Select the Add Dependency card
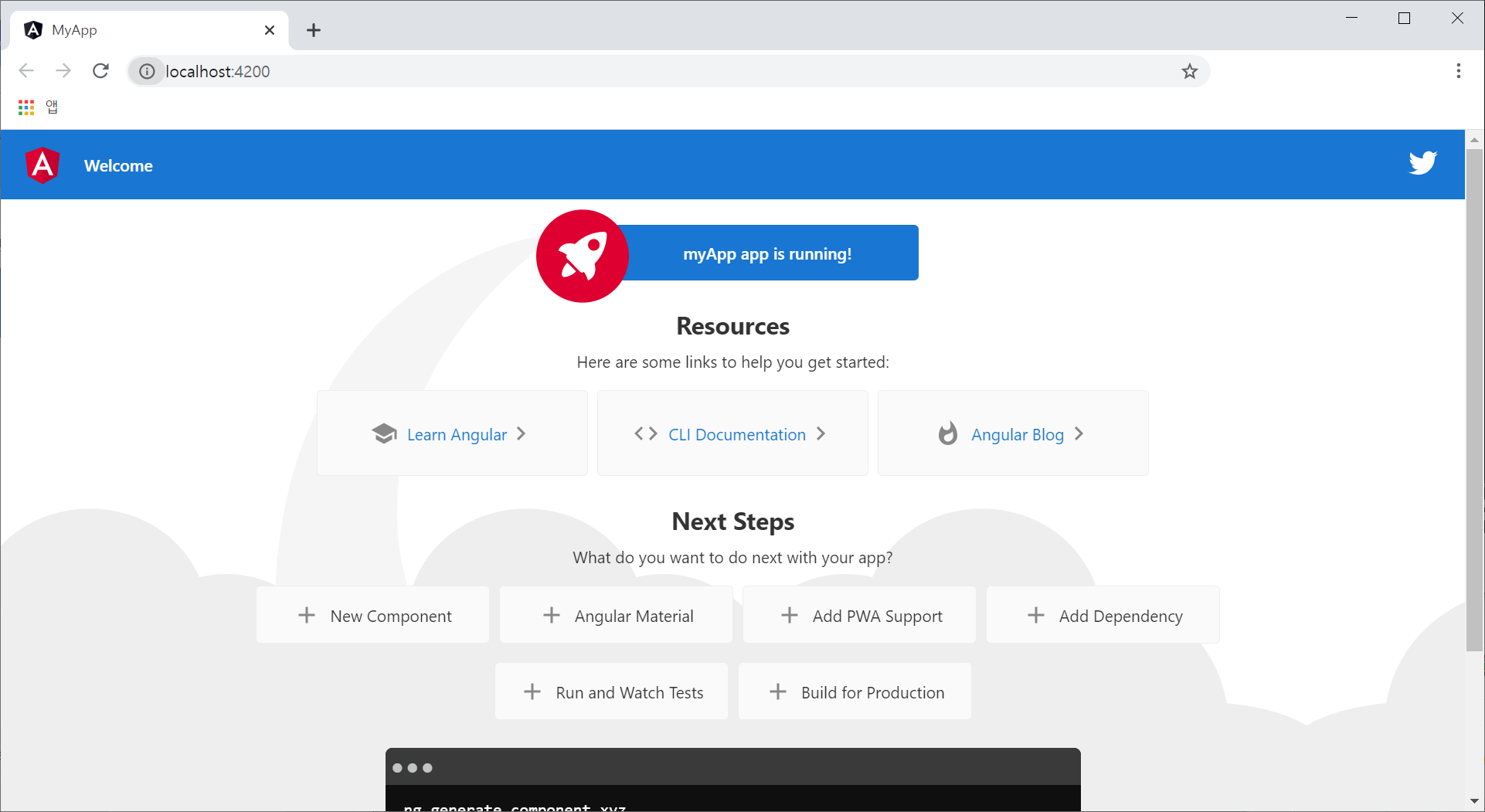The height and width of the screenshot is (812, 1485). 1103,615
